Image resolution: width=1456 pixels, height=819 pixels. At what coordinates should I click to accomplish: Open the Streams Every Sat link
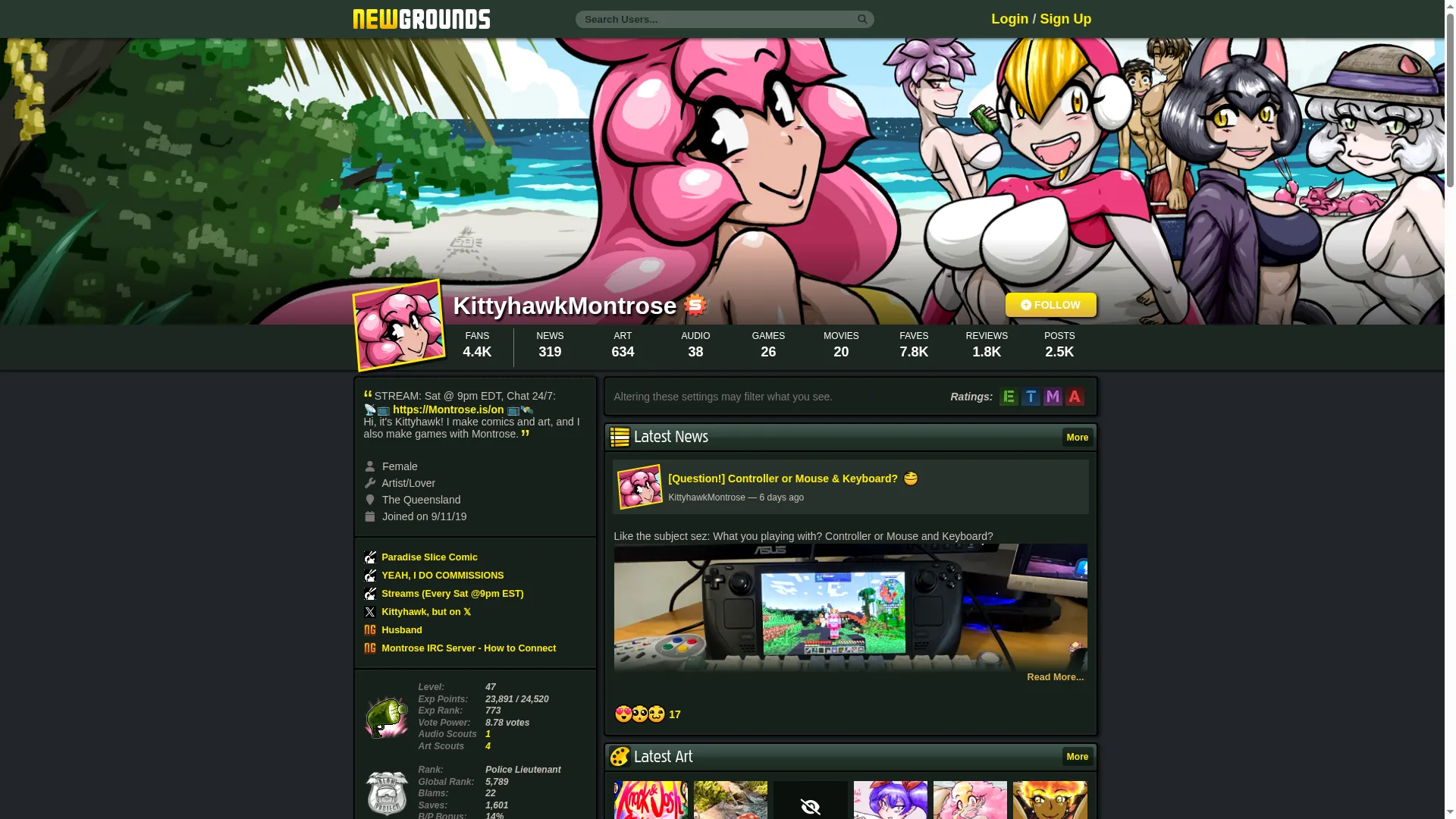[x=452, y=594]
